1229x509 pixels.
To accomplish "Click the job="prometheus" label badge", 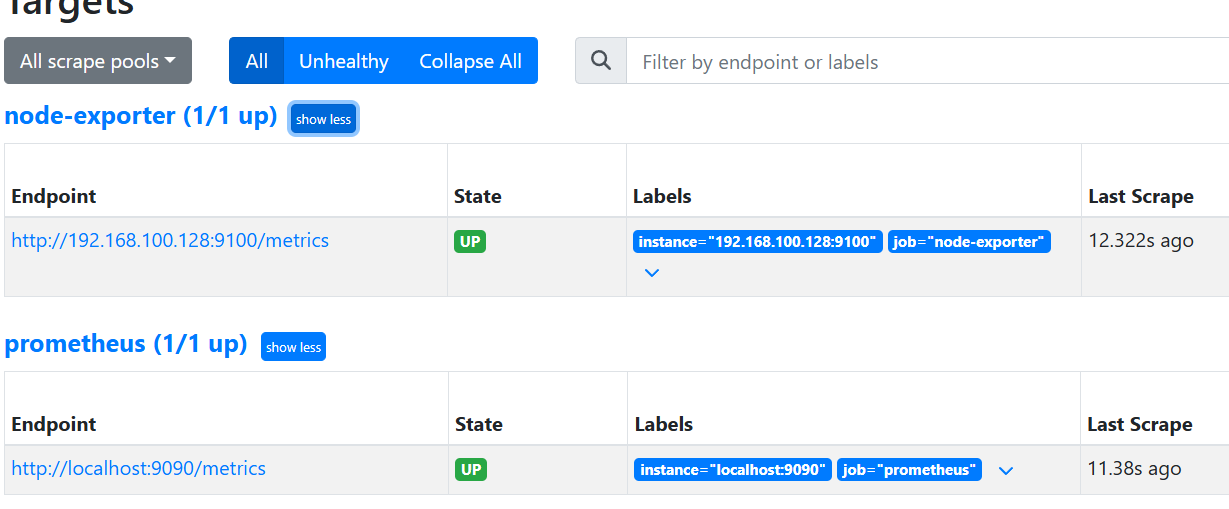I will tap(910, 470).
